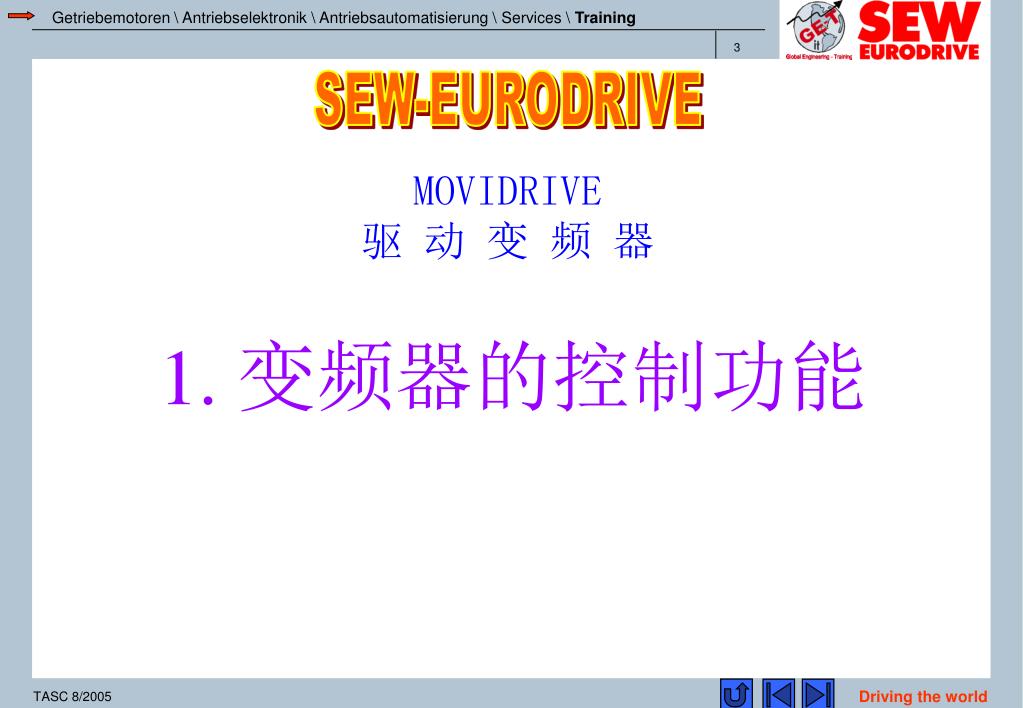Select Antriebselektronik in the breadcrumb
Image resolution: width=1023 pixels, height=708 pixels.
tap(244, 18)
